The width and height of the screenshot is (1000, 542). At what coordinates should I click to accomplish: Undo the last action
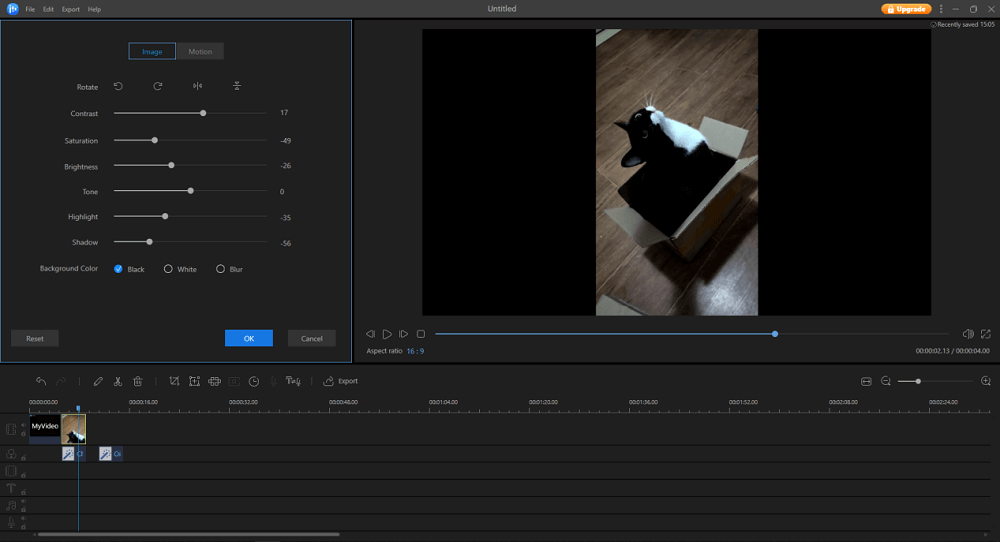point(41,381)
